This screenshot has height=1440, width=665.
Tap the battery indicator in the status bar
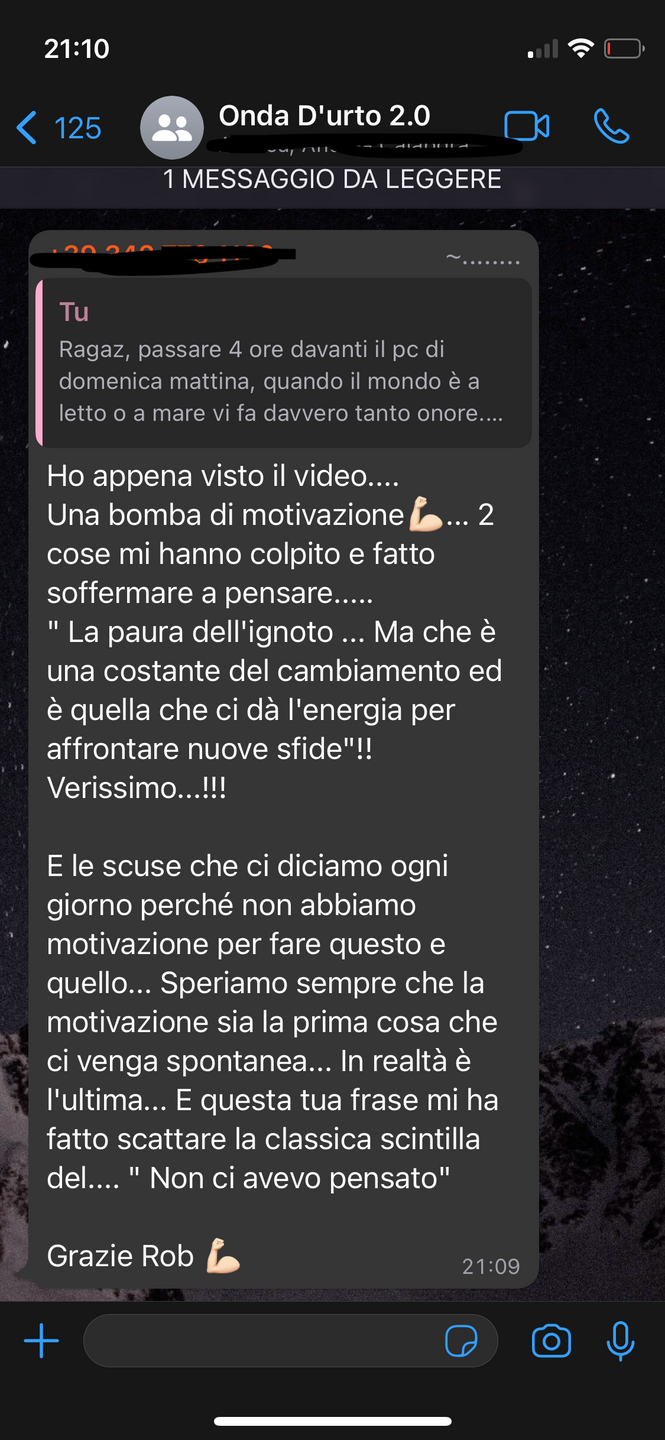pyautogui.click(x=623, y=48)
